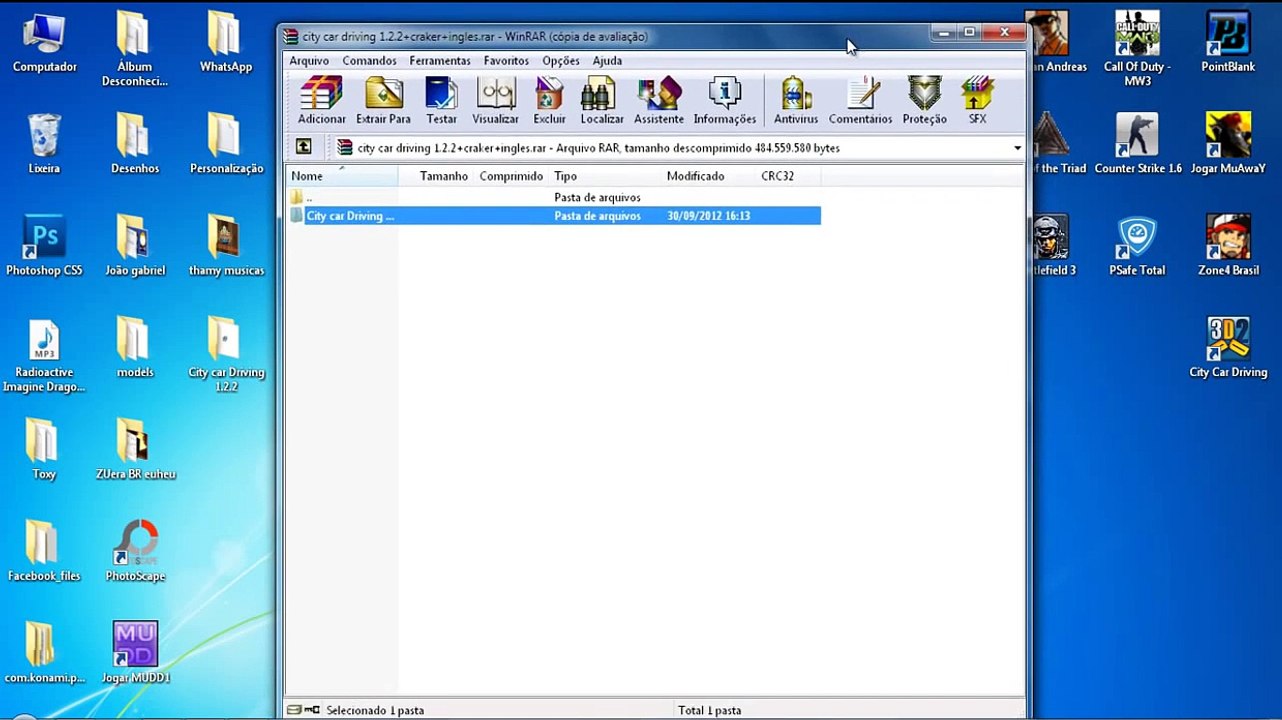
Task: Click the Informações toolbar icon
Action: pyautogui.click(x=724, y=101)
